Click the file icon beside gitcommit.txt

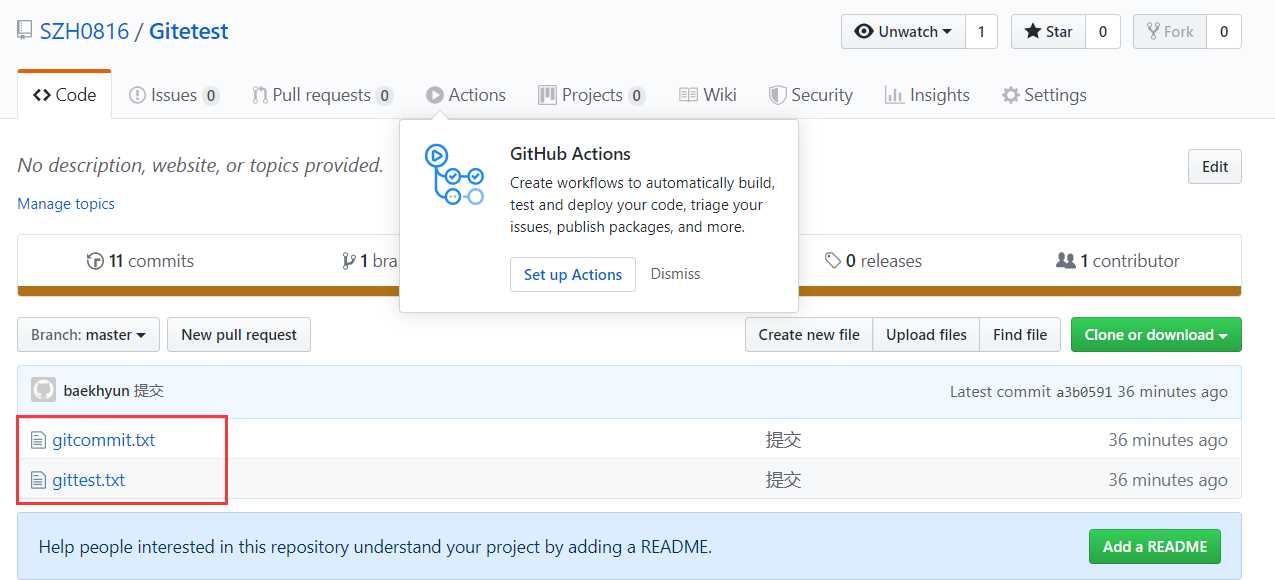38,440
